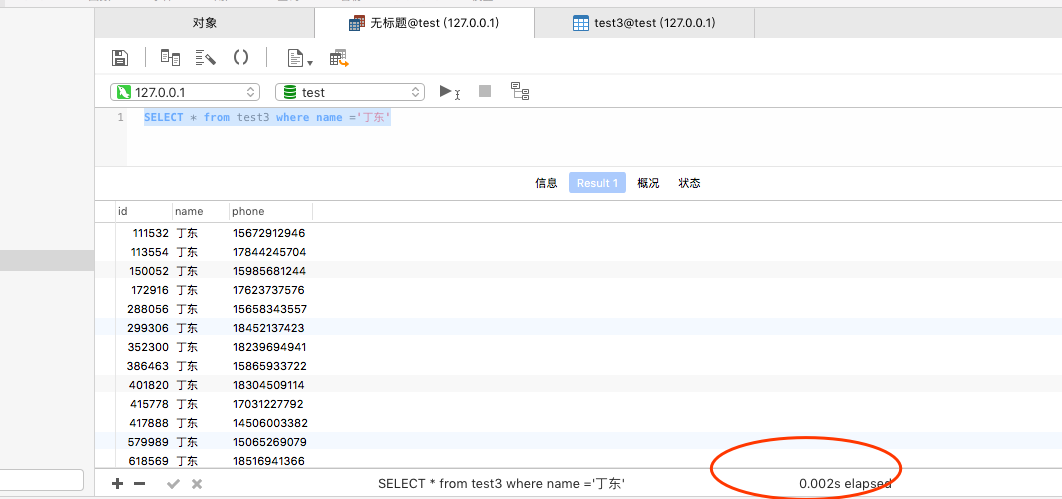This screenshot has height=499, width=1062.
Task: Click the phone column header
Action: tap(271, 211)
